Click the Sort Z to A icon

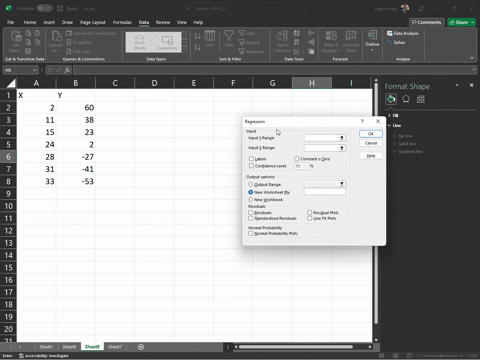click(x=197, y=47)
